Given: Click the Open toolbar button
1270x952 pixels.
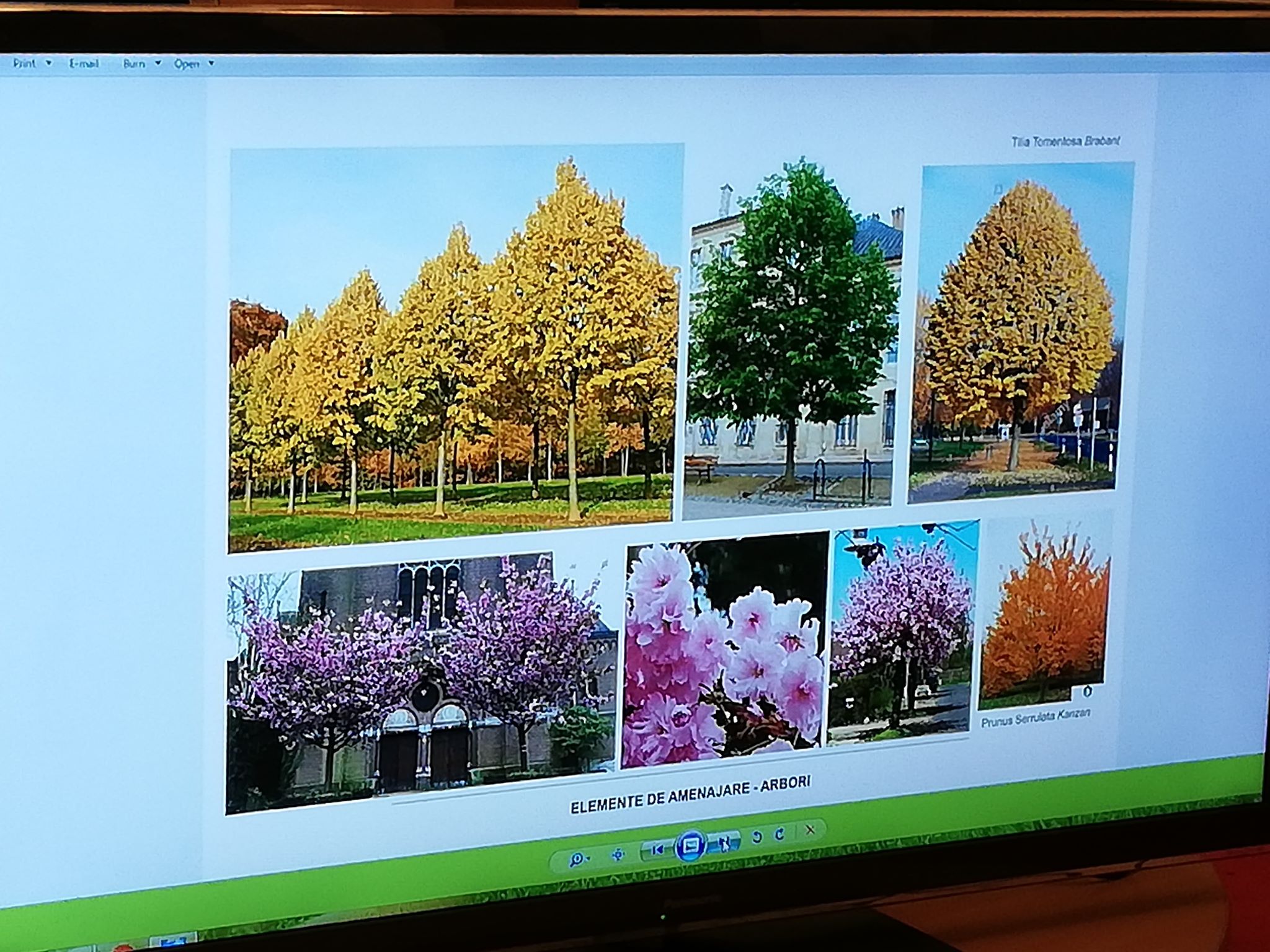Looking at the screenshot, I should point(187,63).
